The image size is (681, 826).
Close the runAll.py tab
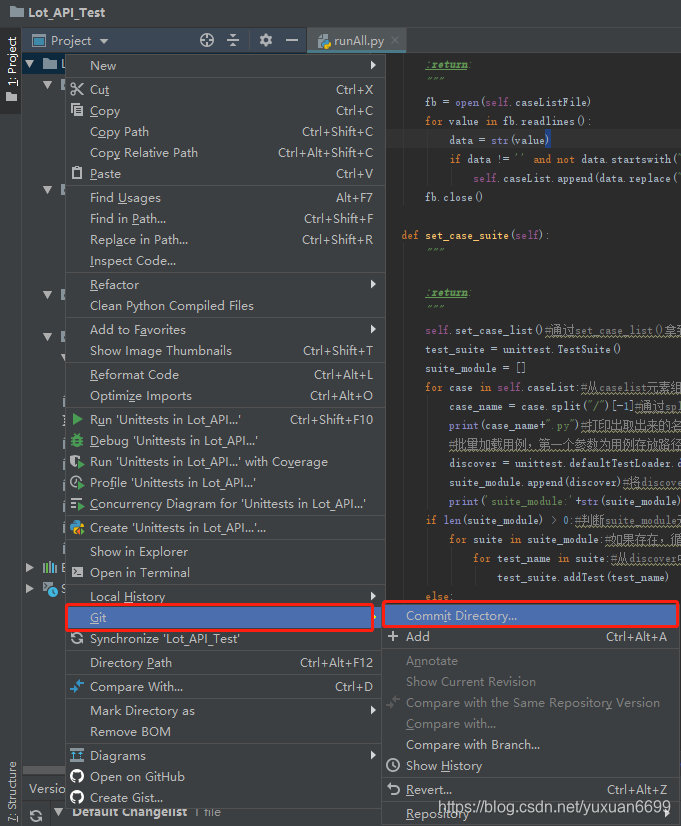395,40
